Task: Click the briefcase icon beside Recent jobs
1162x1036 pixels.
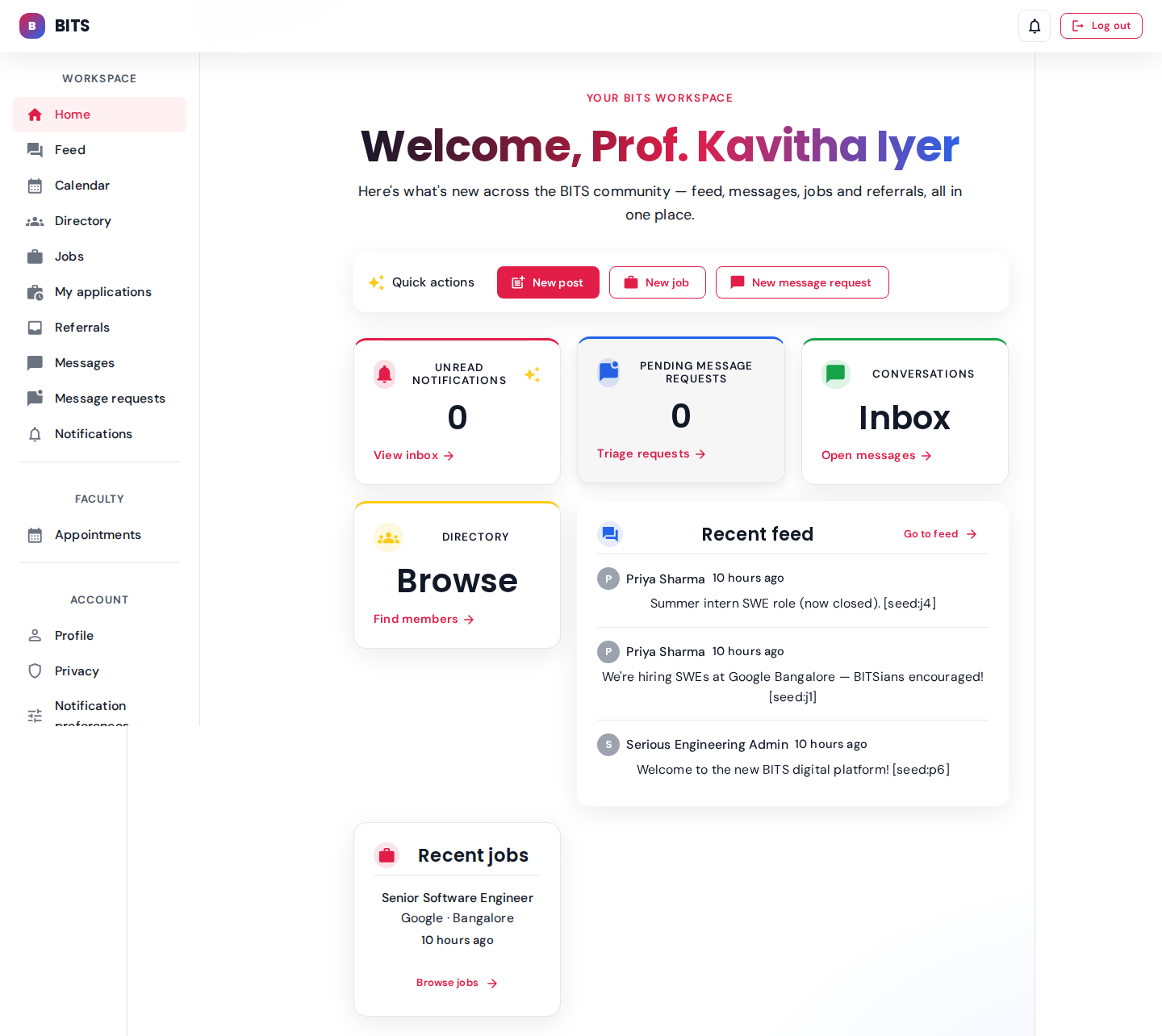Action: click(387, 855)
